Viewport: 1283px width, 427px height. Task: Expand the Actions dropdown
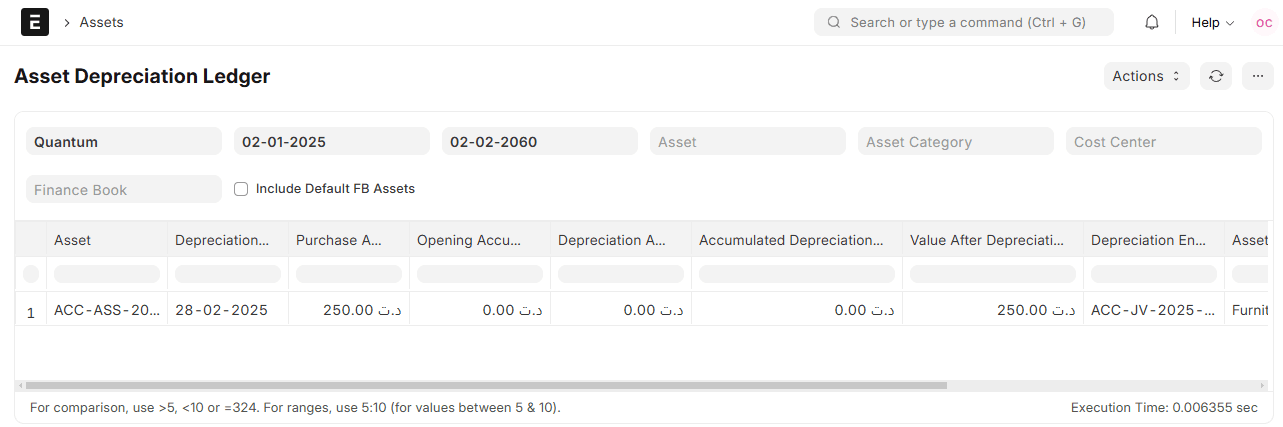click(x=1147, y=76)
